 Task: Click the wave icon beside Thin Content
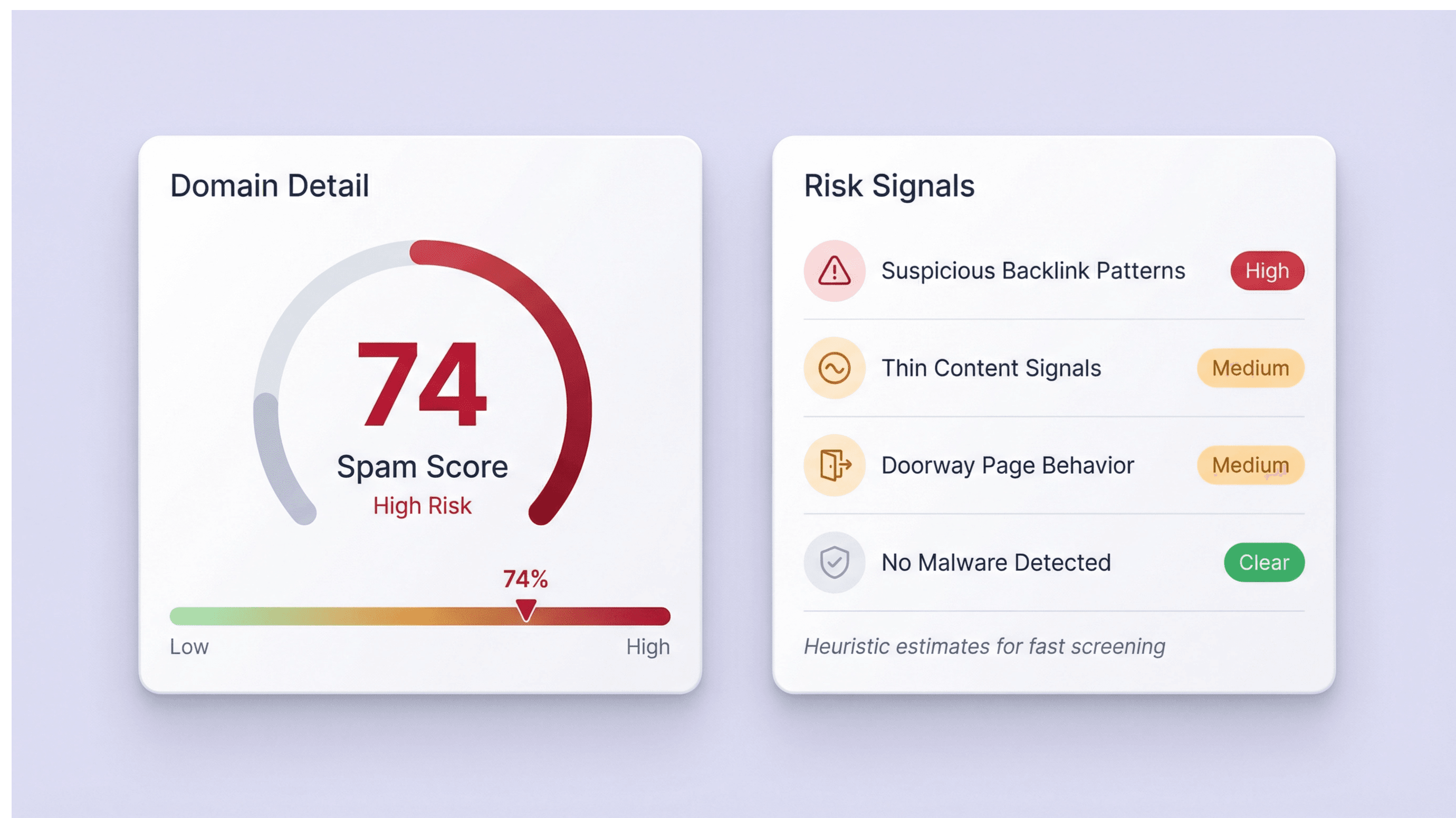834,368
